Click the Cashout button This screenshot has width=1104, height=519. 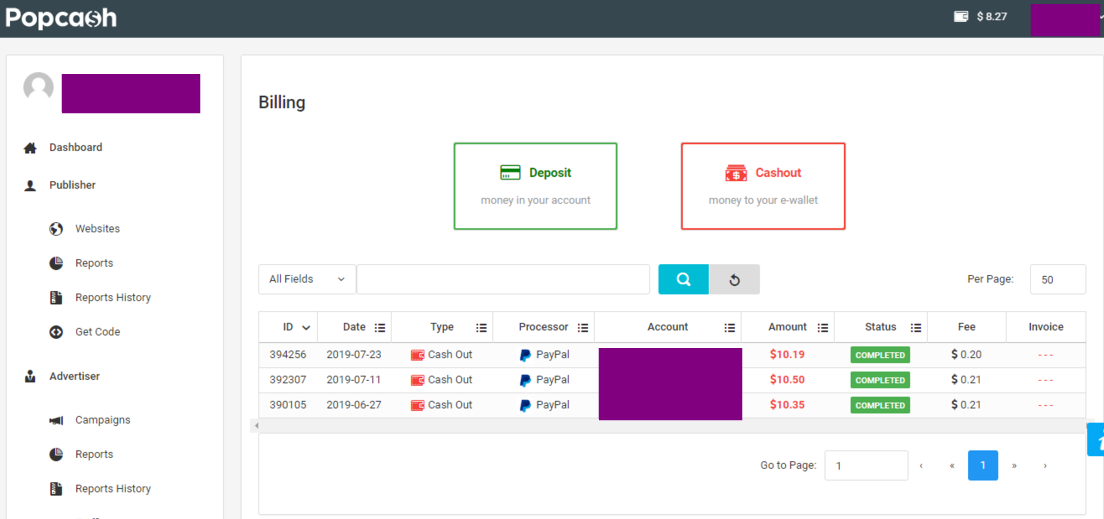pyautogui.click(x=763, y=186)
